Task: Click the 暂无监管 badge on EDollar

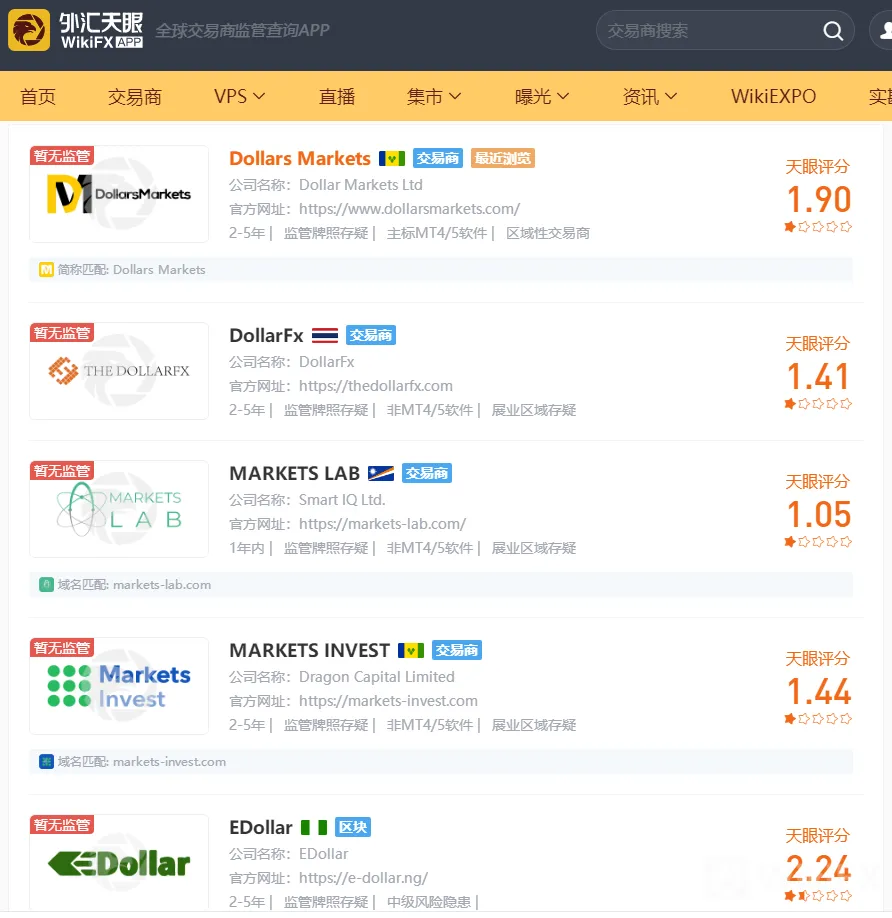Action: tap(62, 824)
